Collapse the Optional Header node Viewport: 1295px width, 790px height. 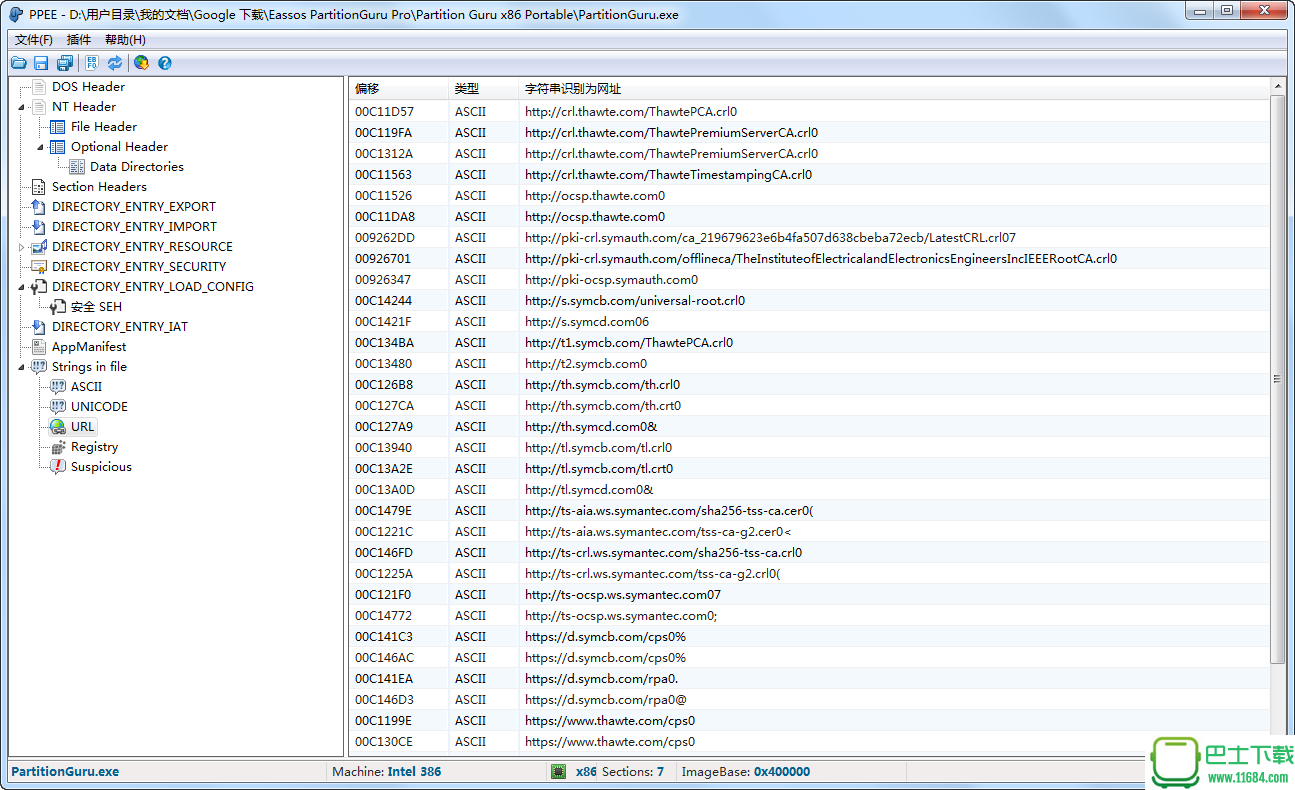(41, 147)
